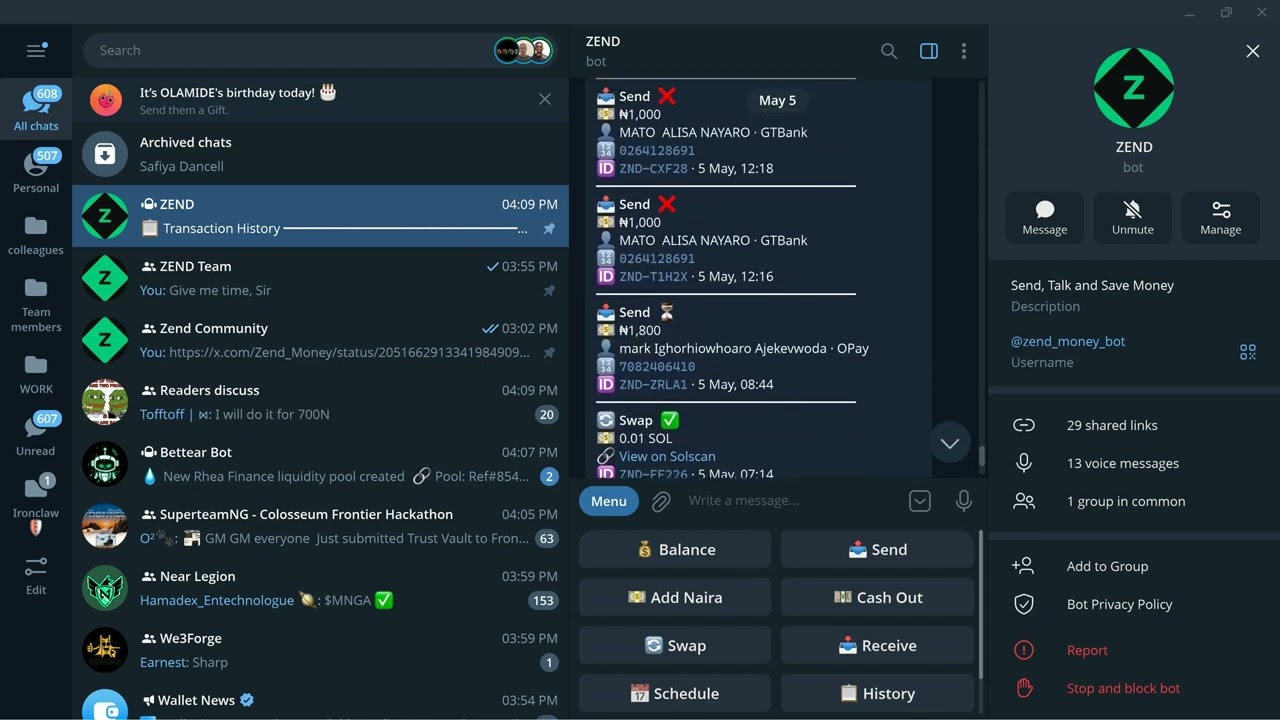This screenshot has width=1280, height=720.
Task: Dismiss the birthday notification banner
Action: pos(545,99)
